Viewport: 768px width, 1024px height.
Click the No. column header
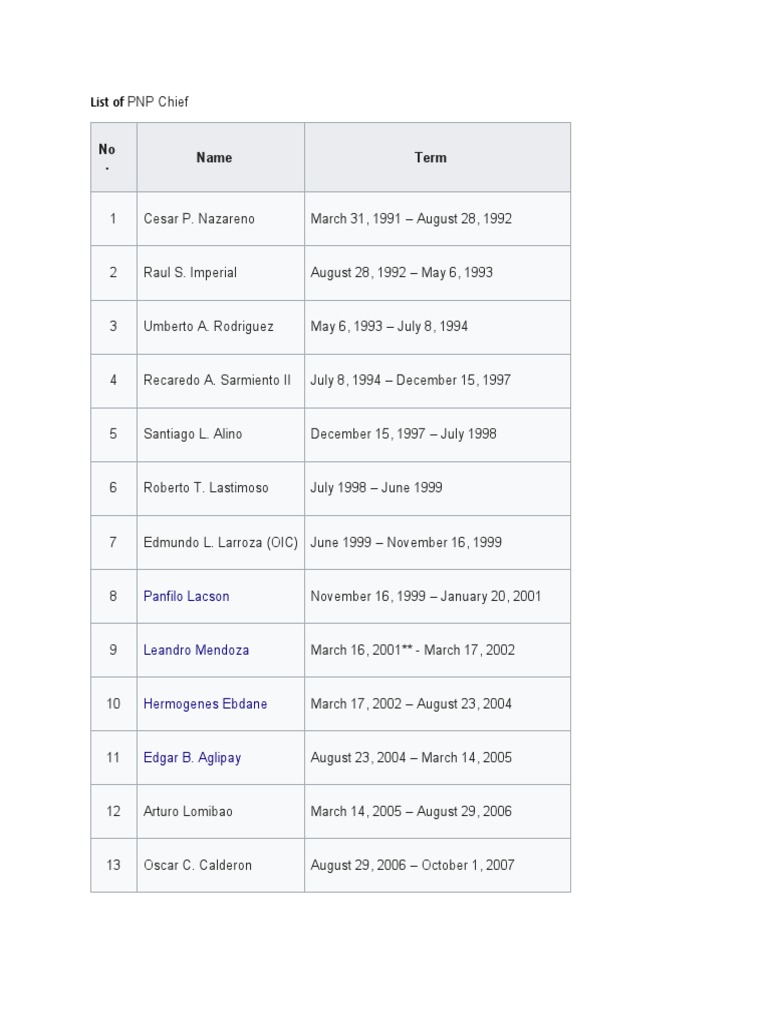coord(107,157)
